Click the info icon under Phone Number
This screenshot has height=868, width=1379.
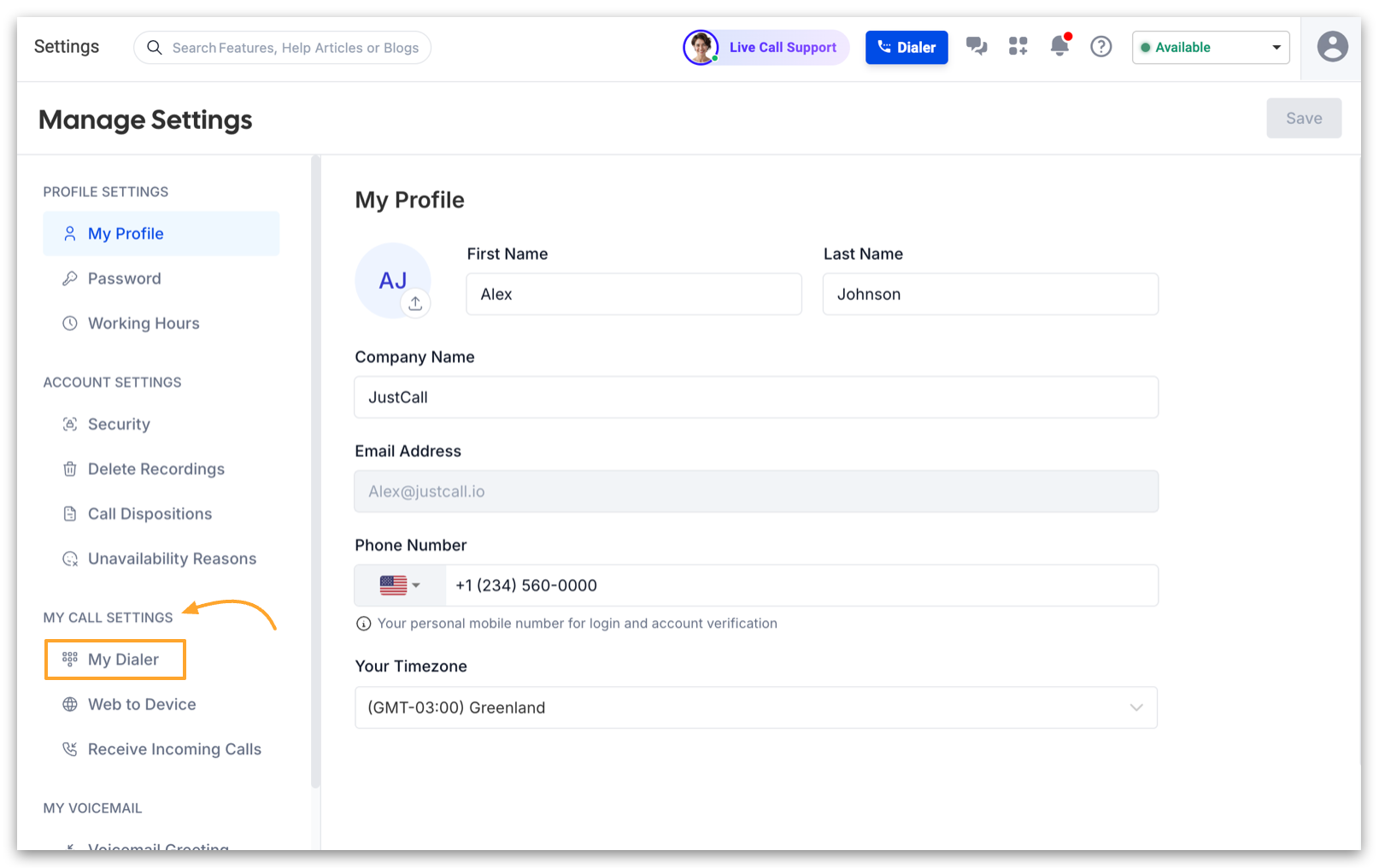click(363, 624)
